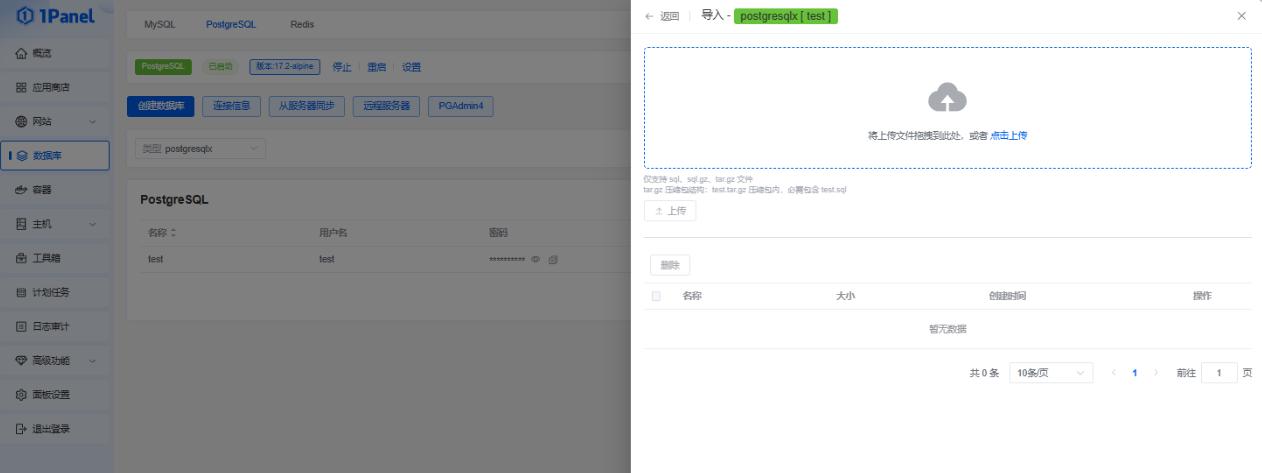Click 创建数据库 create database button
1262x473 pixels.
160,106
